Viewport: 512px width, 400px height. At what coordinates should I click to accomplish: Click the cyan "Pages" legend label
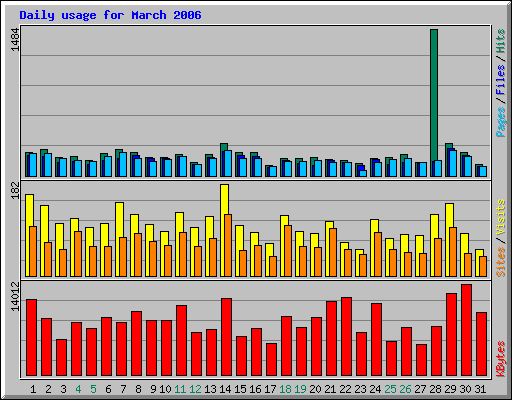(501, 122)
